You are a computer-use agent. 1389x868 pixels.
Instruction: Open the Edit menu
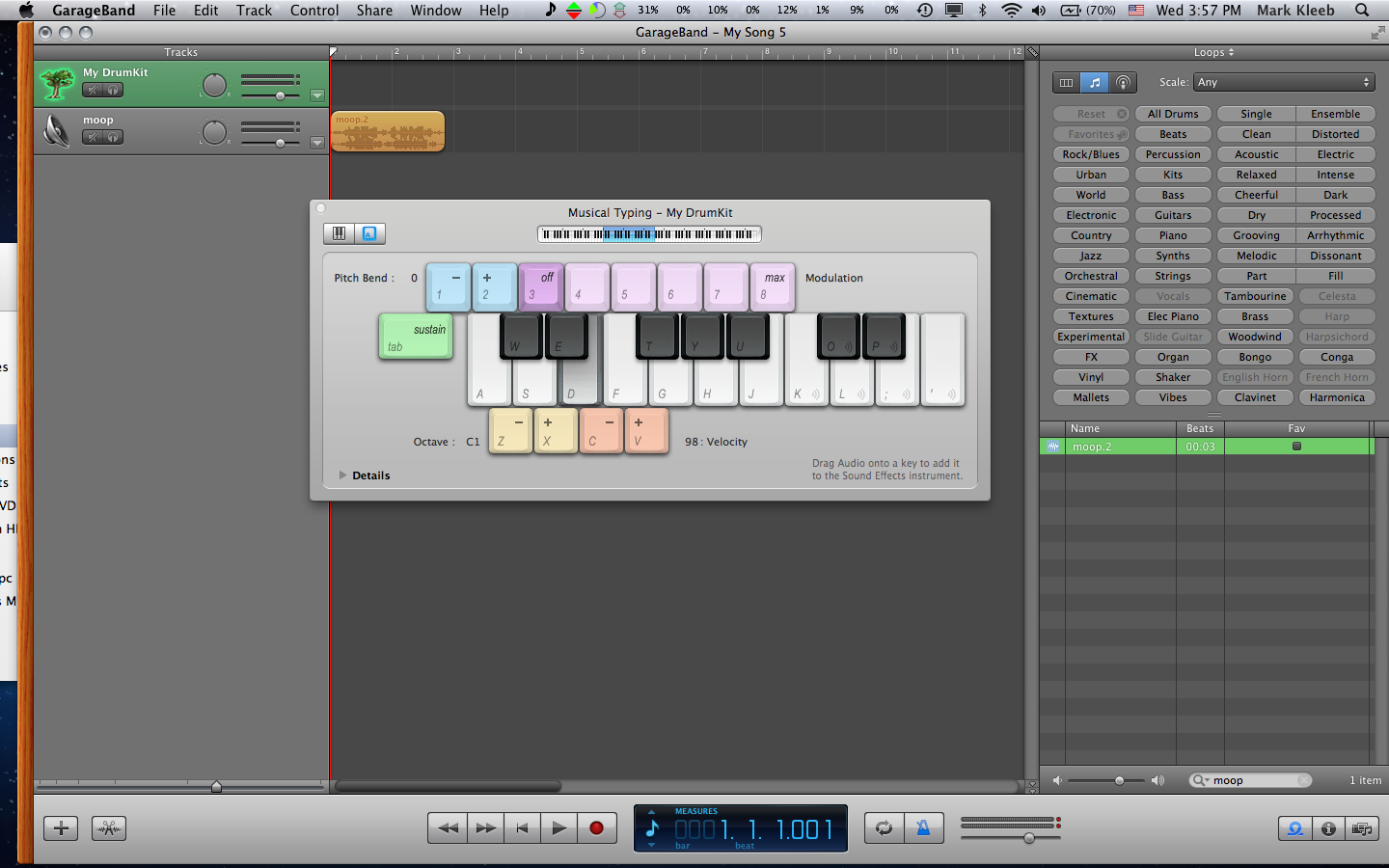(x=205, y=11)
